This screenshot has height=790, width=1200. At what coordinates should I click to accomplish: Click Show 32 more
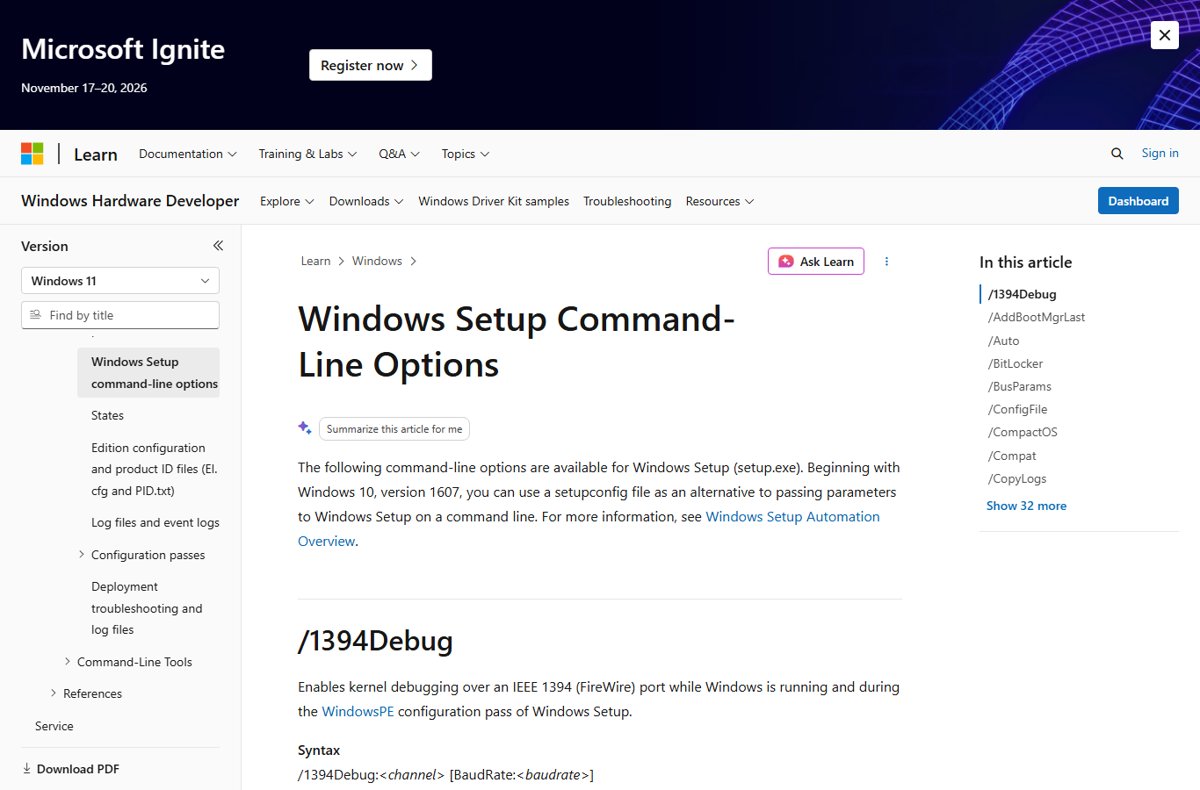1026,506
